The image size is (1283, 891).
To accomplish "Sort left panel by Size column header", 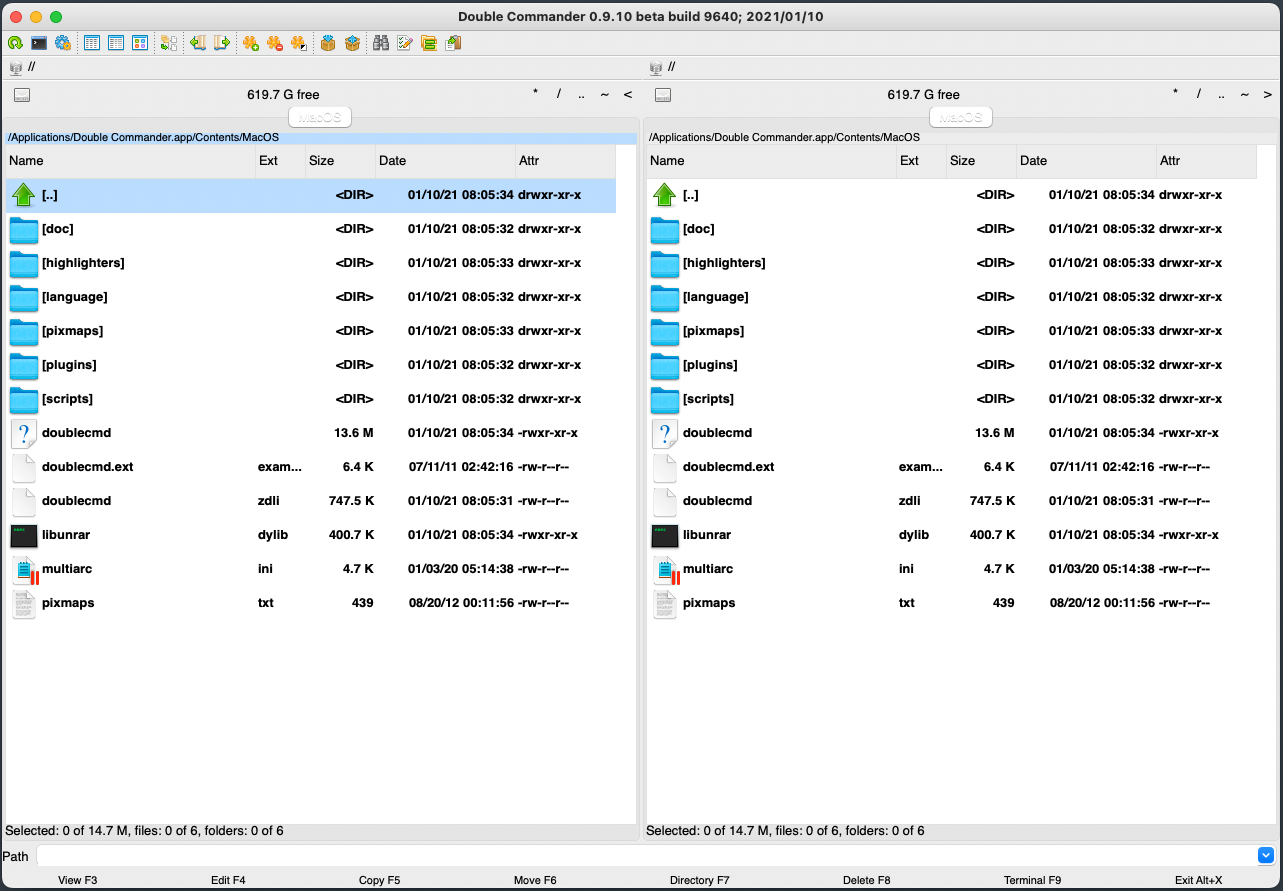I will (340, 161).
